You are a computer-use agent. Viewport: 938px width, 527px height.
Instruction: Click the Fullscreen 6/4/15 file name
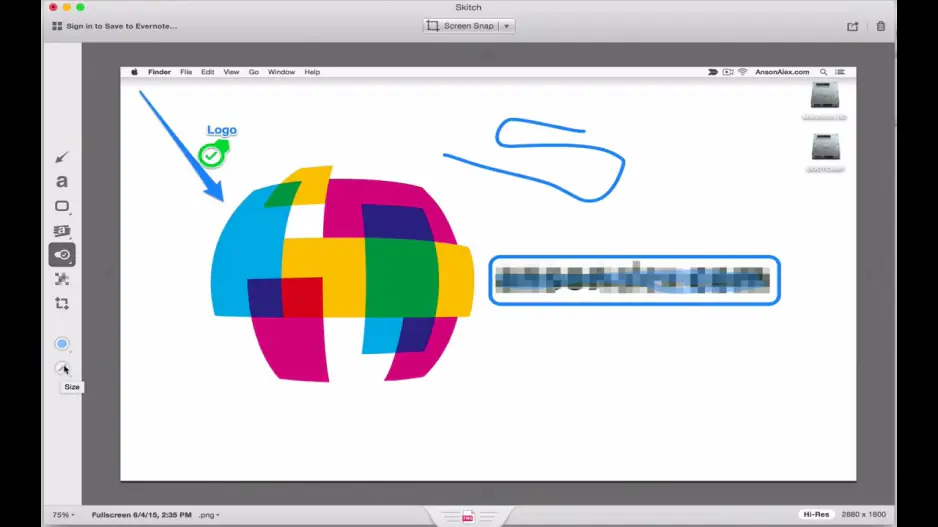click(x=142, y=514)
